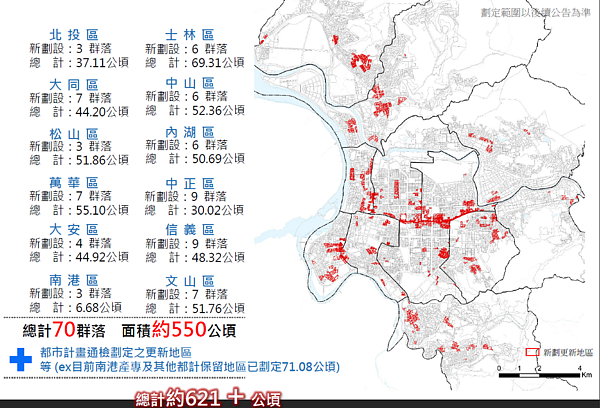Screen dimensions: 600x408
Task: Click the 總計約621+公頃 grand total
Action: (208, 399)
